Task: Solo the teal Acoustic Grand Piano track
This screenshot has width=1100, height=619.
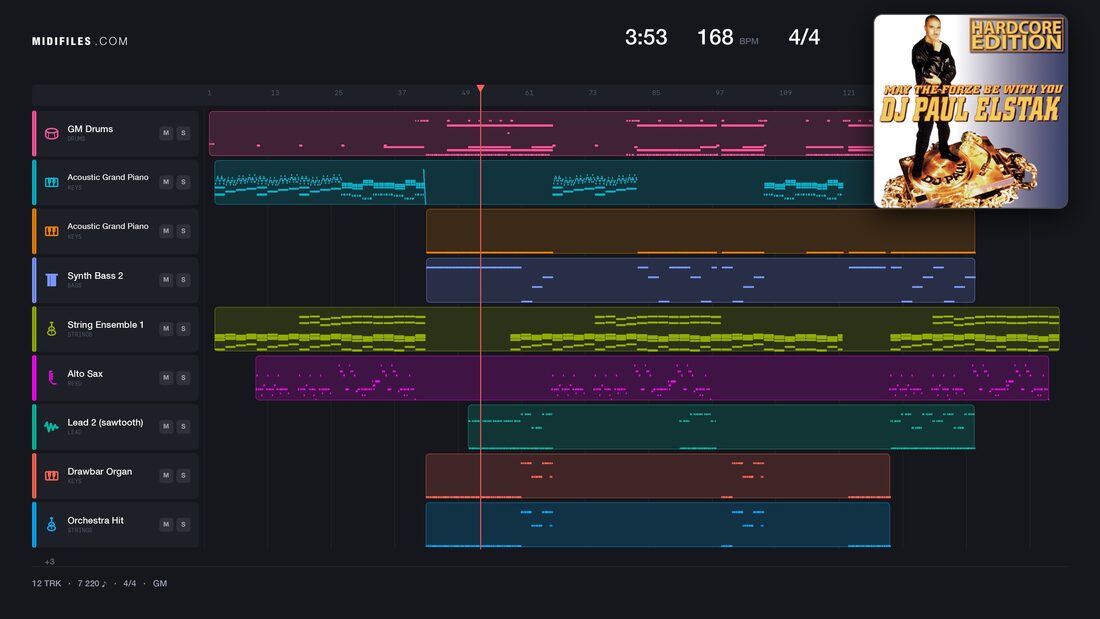Action: [x=183, y=182]
